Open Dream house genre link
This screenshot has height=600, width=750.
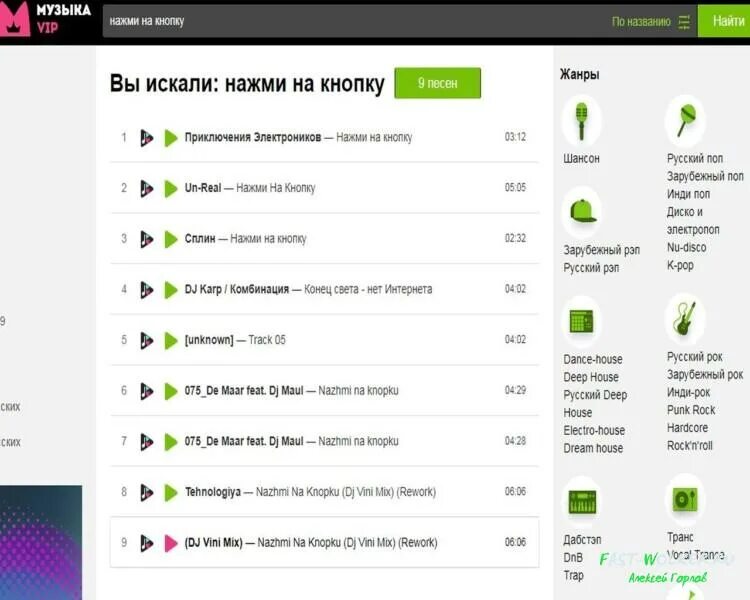[593, 448]
